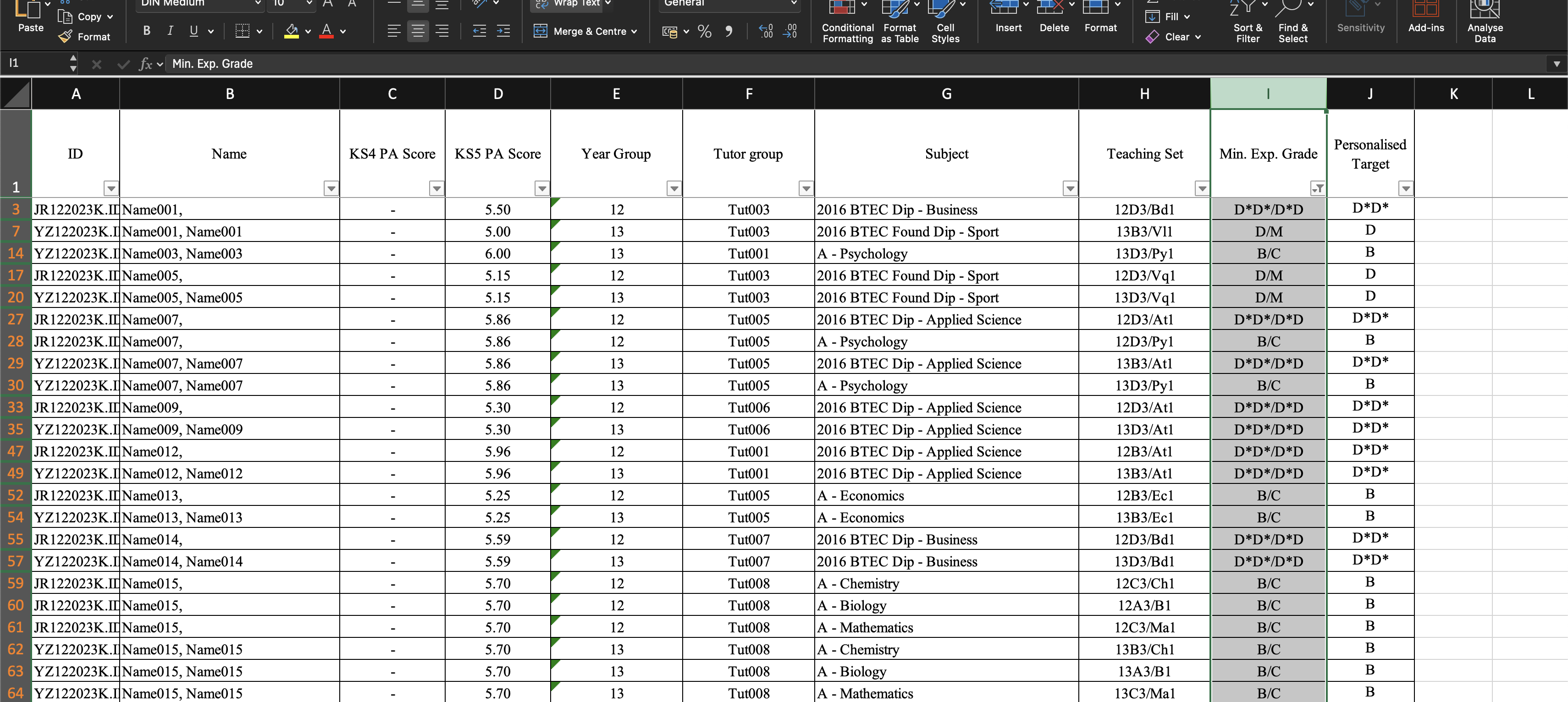1568x702 pixels.
Task: Apply percent style
Action: [704, 31]
